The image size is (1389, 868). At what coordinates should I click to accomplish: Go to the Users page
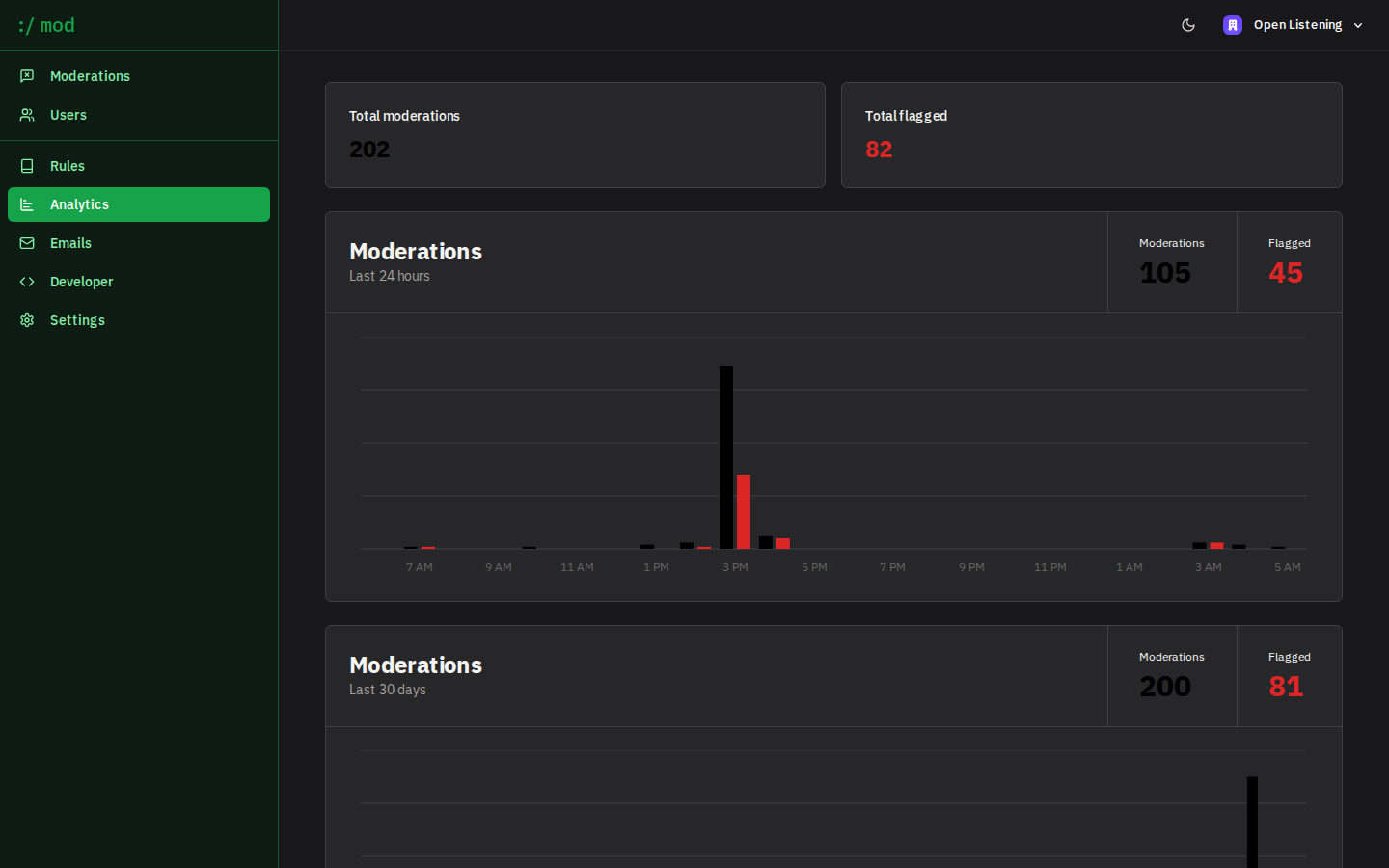(x=139, y=115)
